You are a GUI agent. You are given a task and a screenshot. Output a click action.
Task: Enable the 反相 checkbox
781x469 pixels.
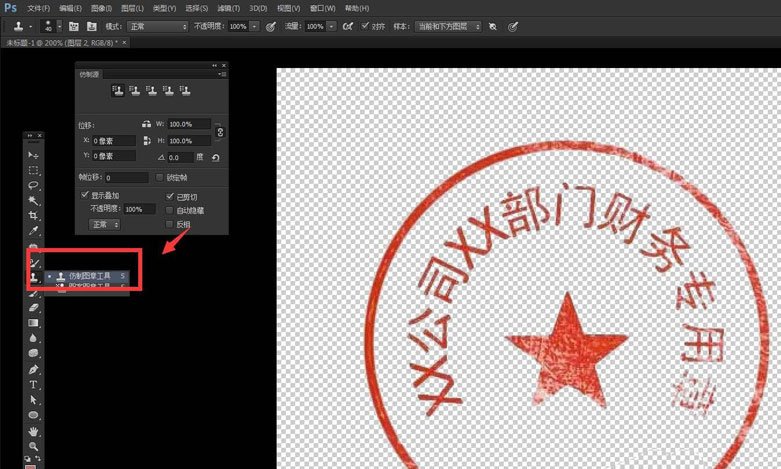(169, 224)
